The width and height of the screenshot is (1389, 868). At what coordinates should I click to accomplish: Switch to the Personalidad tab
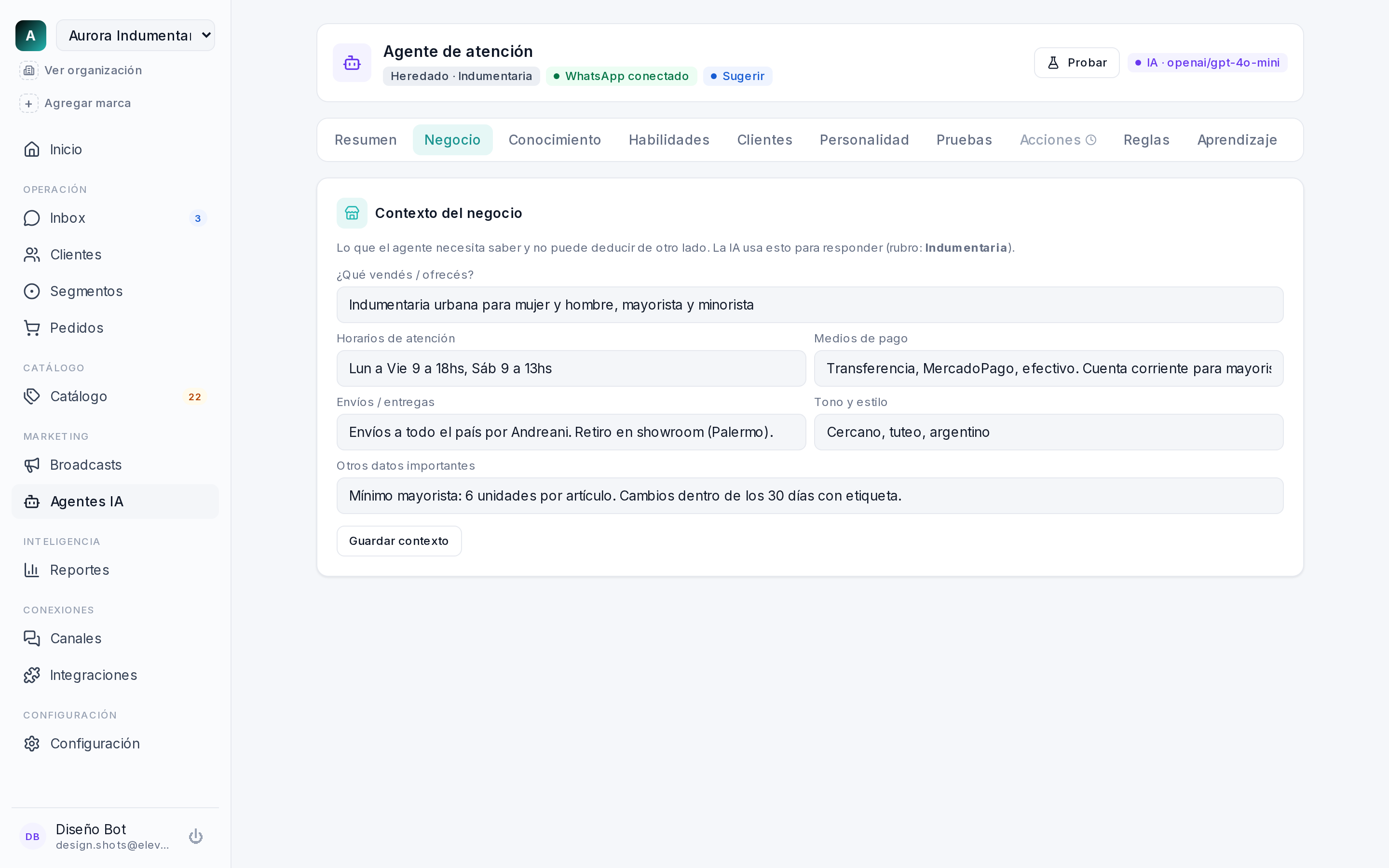864,140
